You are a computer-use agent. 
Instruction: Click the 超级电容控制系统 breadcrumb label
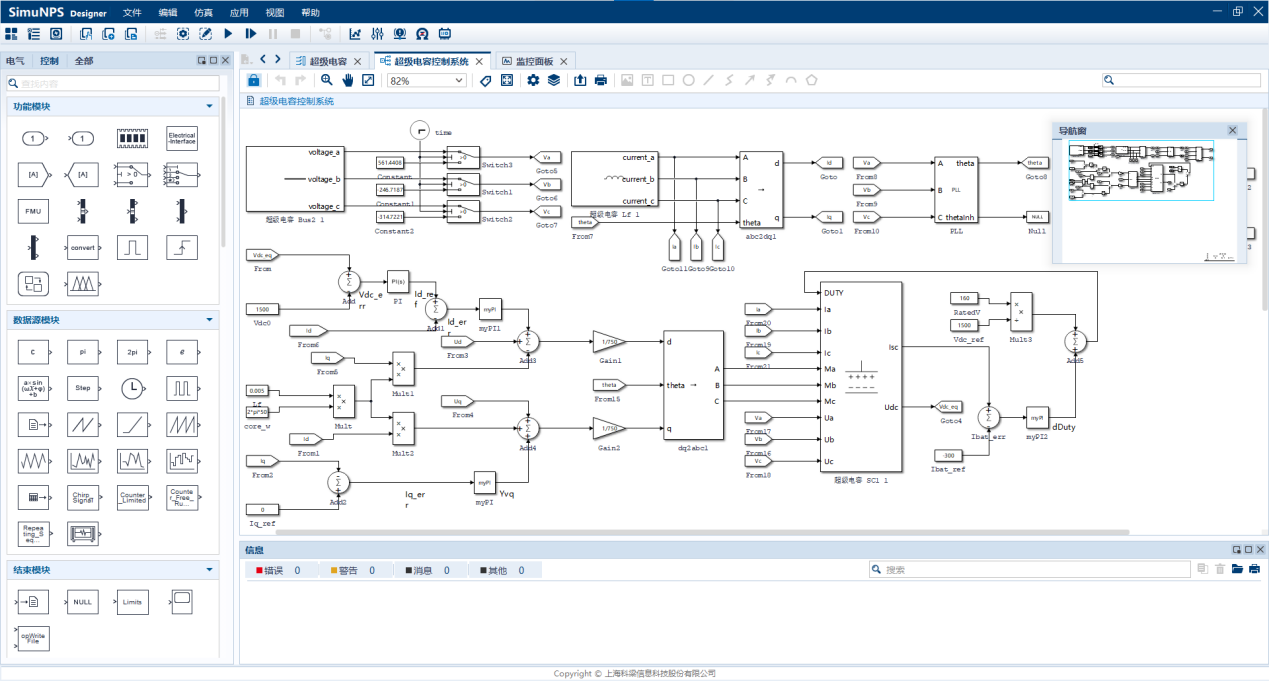[x=296, y=101]
